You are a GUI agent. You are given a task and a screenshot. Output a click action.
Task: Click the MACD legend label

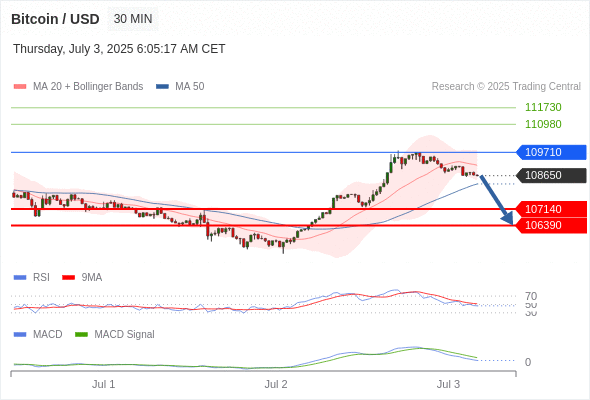point(48,335)
